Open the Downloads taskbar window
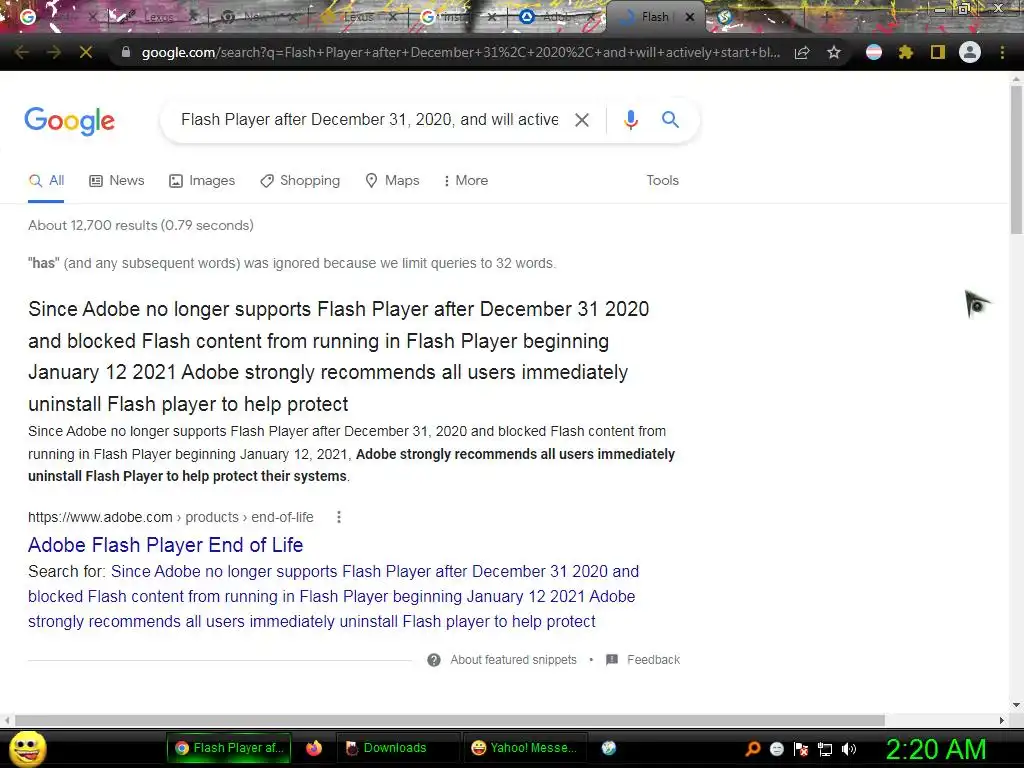 click(x=396, y=748)
